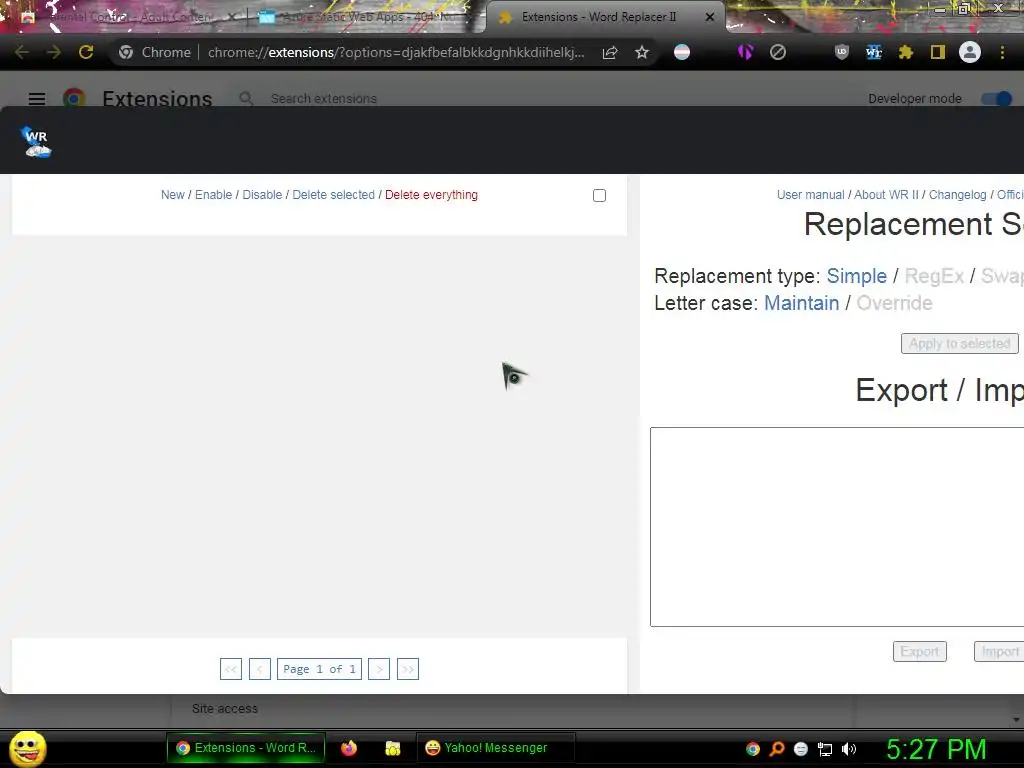This screenshot has width=1024, height=768.
Task: Click Delete selected link
Action: coord(334,195)
